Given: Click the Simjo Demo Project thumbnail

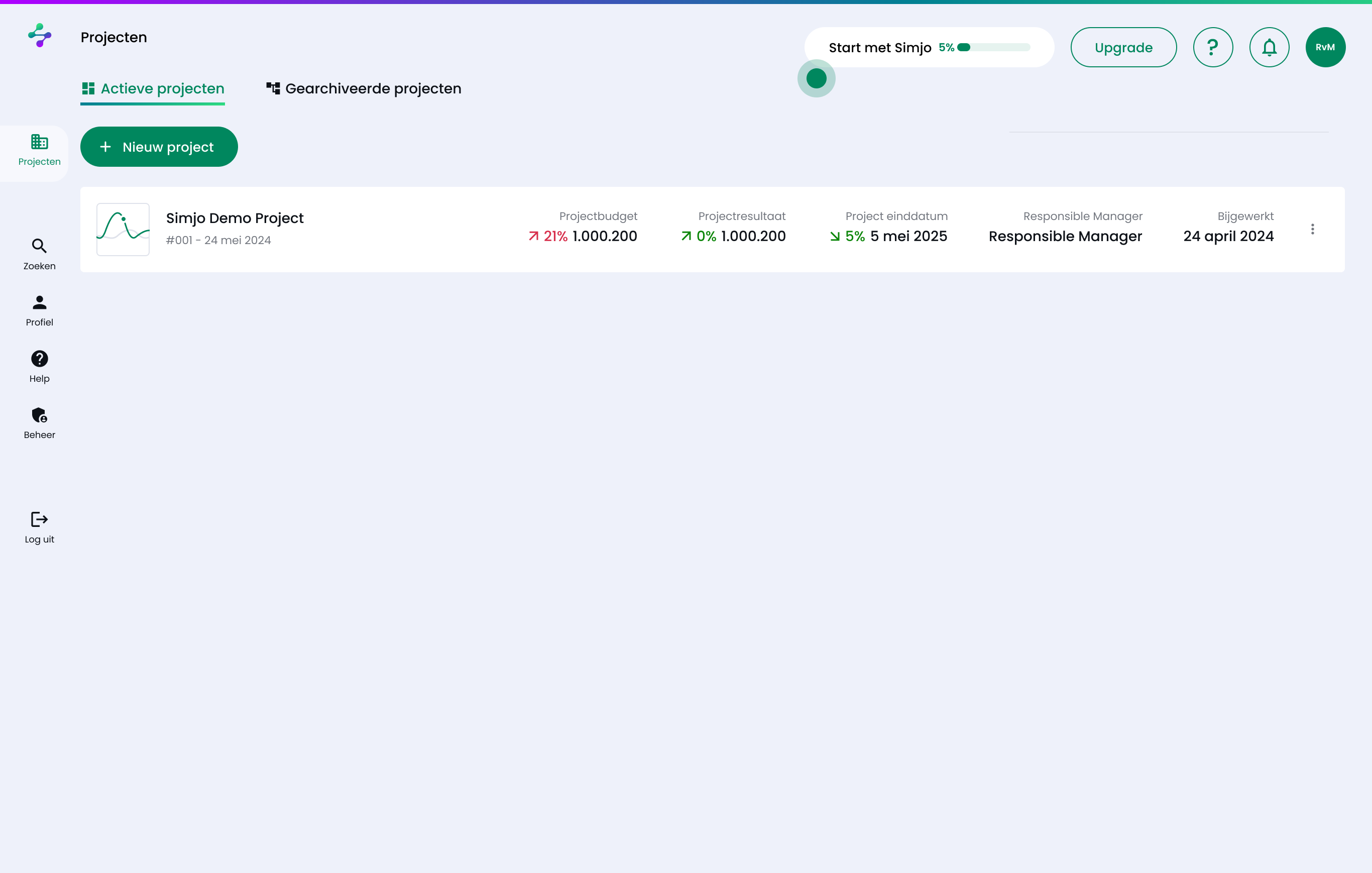Looking at the screenshot, I should click(123, 230).
